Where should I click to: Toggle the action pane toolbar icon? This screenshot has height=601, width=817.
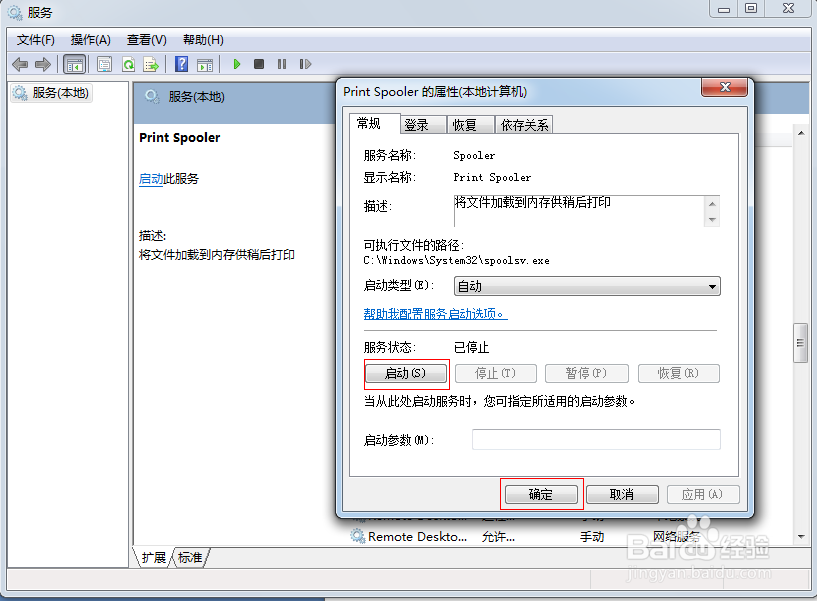click(205, 65)
